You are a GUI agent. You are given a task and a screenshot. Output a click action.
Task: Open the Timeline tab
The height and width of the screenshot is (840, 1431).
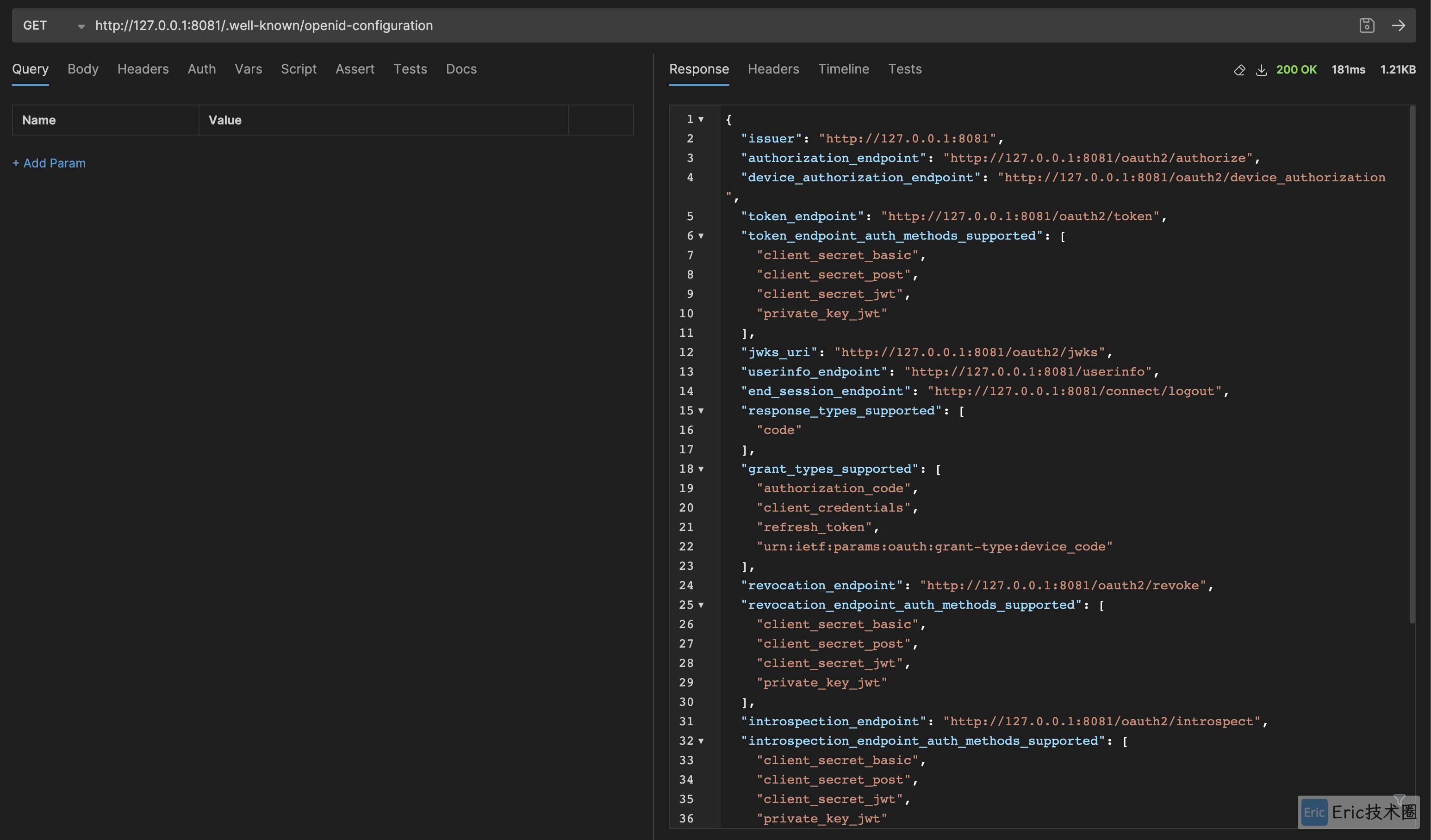tap(843, 69)
